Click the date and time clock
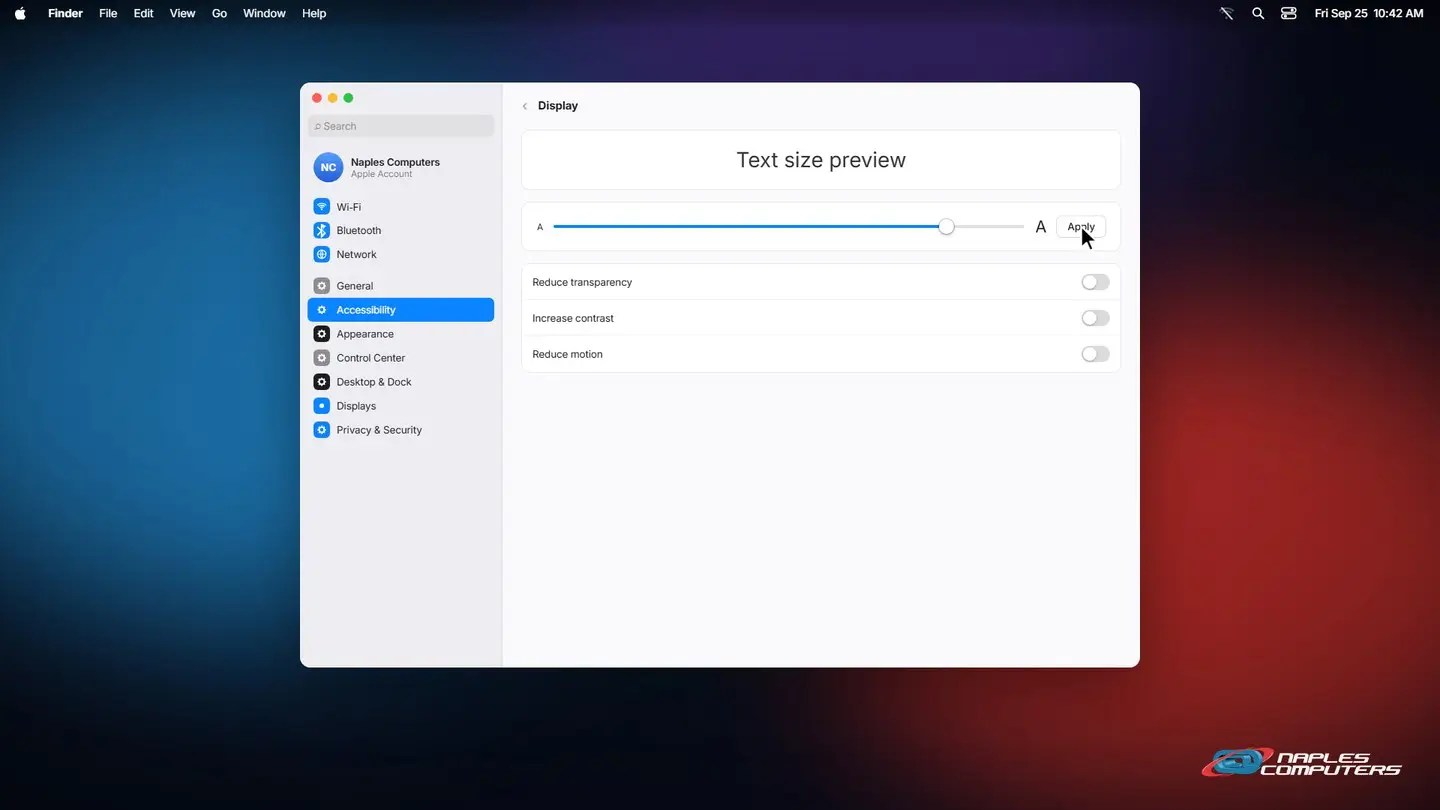Viewport: 1440px width, 810px height. (1369, 13)
